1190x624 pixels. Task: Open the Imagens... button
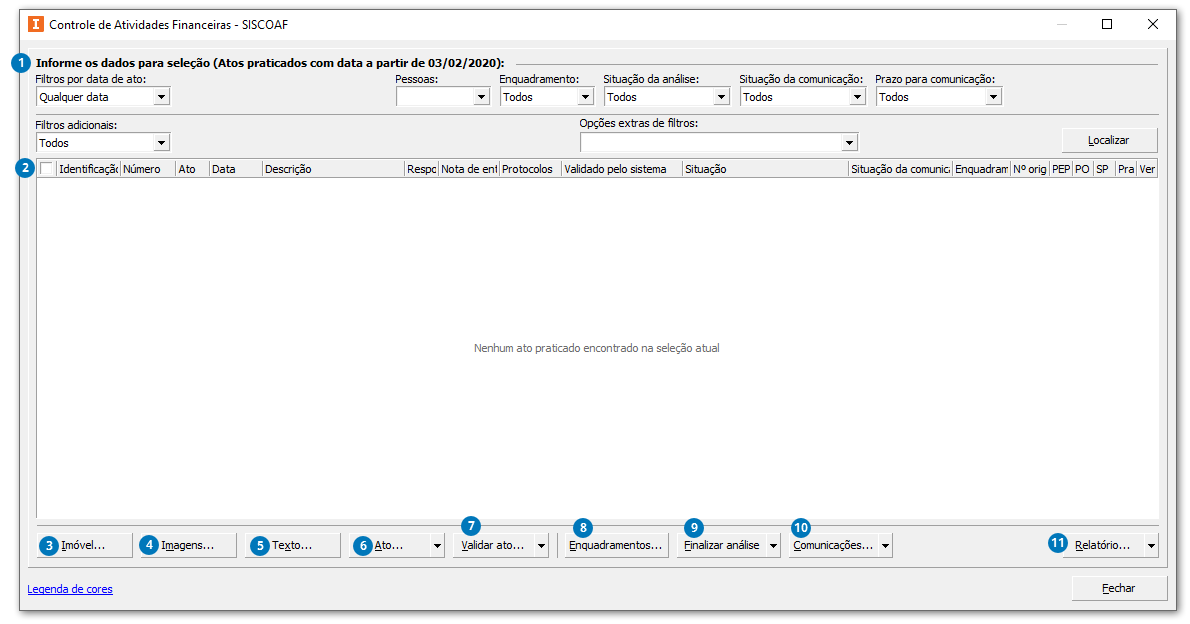tap(188, 545)
